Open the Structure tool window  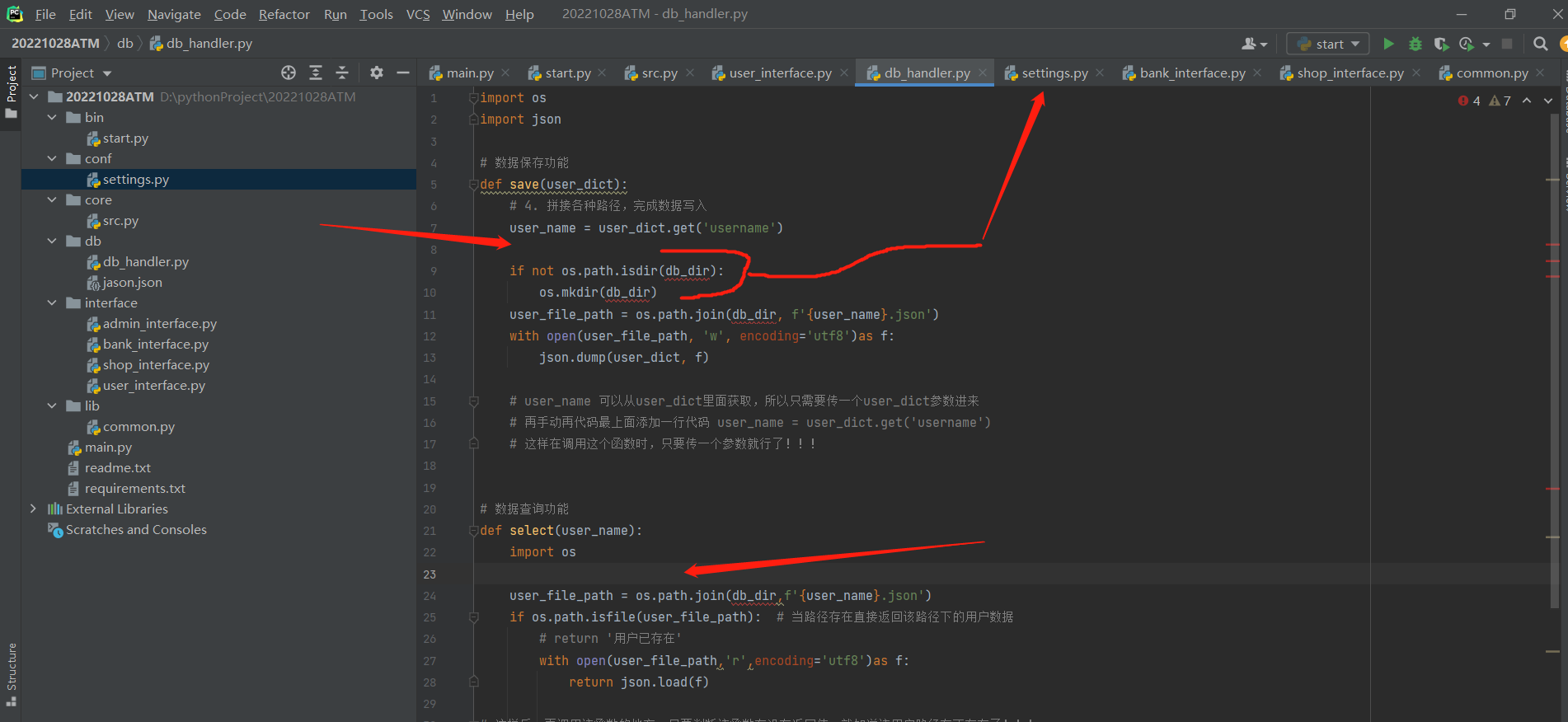pos(12,674)
